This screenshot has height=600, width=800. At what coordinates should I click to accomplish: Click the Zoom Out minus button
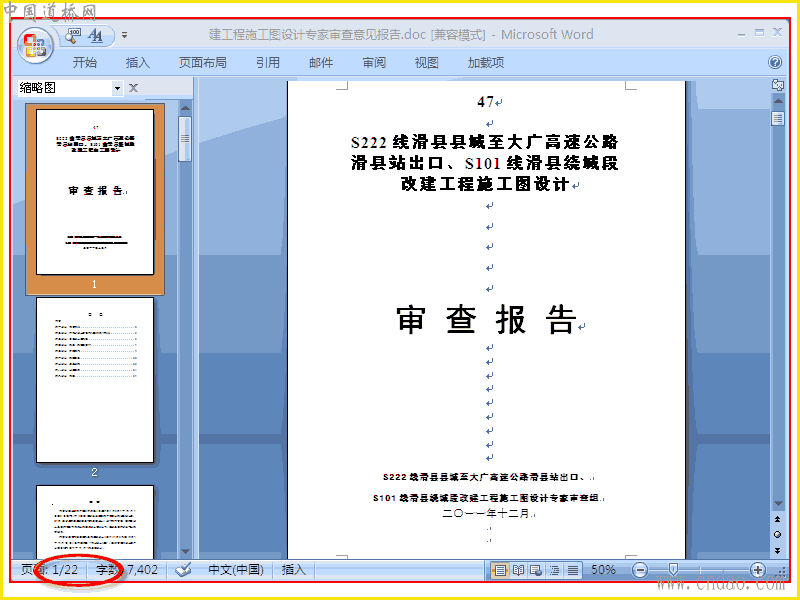tap(640, 570)
